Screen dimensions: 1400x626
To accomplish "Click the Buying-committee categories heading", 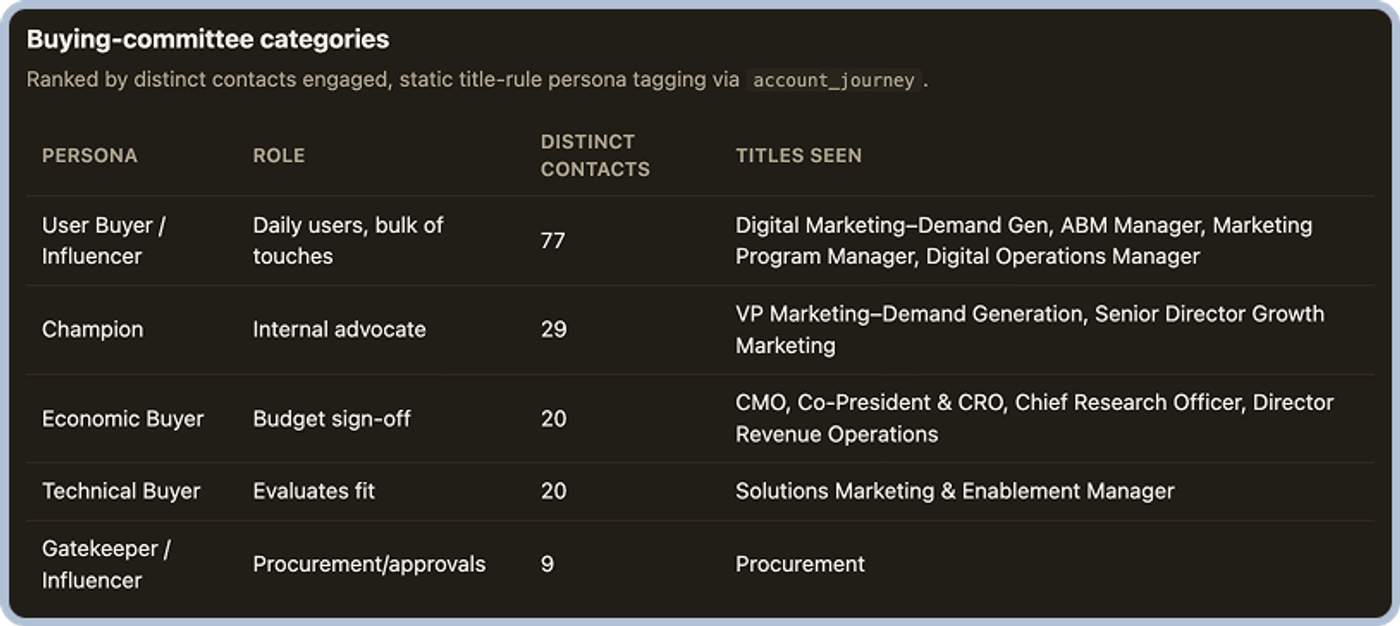I will point(208,39).
